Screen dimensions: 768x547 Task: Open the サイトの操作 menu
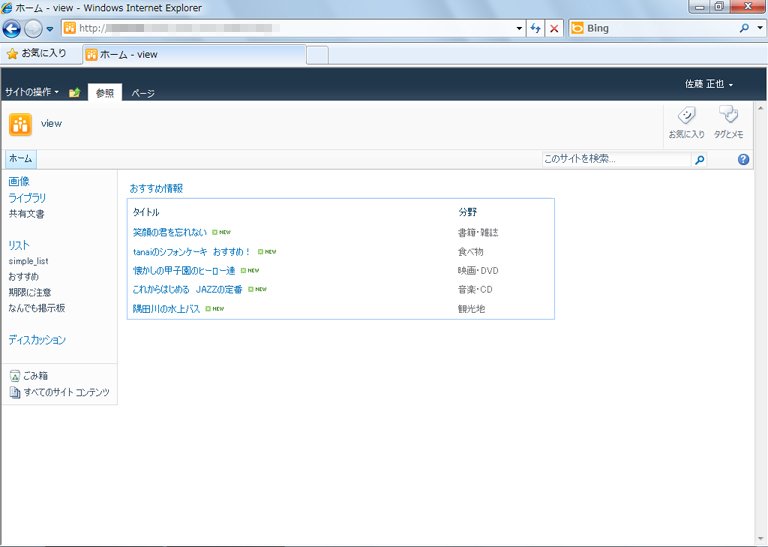click(x=32, y=92)
